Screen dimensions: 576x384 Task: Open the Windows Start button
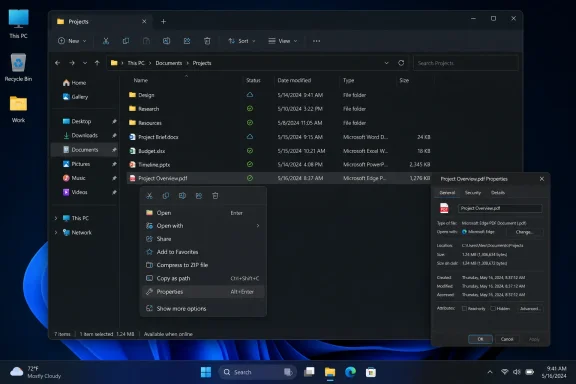206,372
